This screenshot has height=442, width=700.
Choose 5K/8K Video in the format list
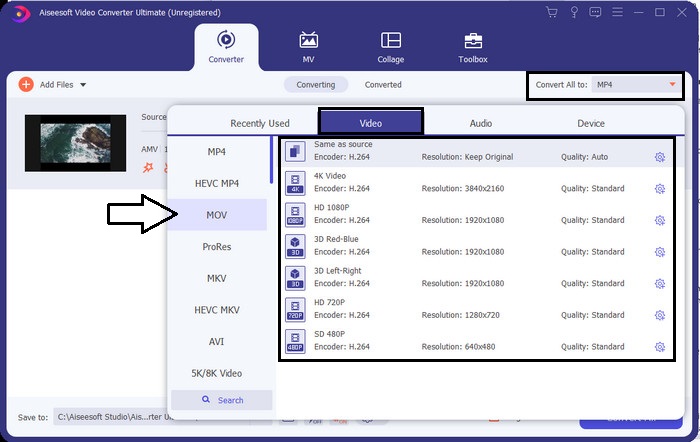click(217, 373)
